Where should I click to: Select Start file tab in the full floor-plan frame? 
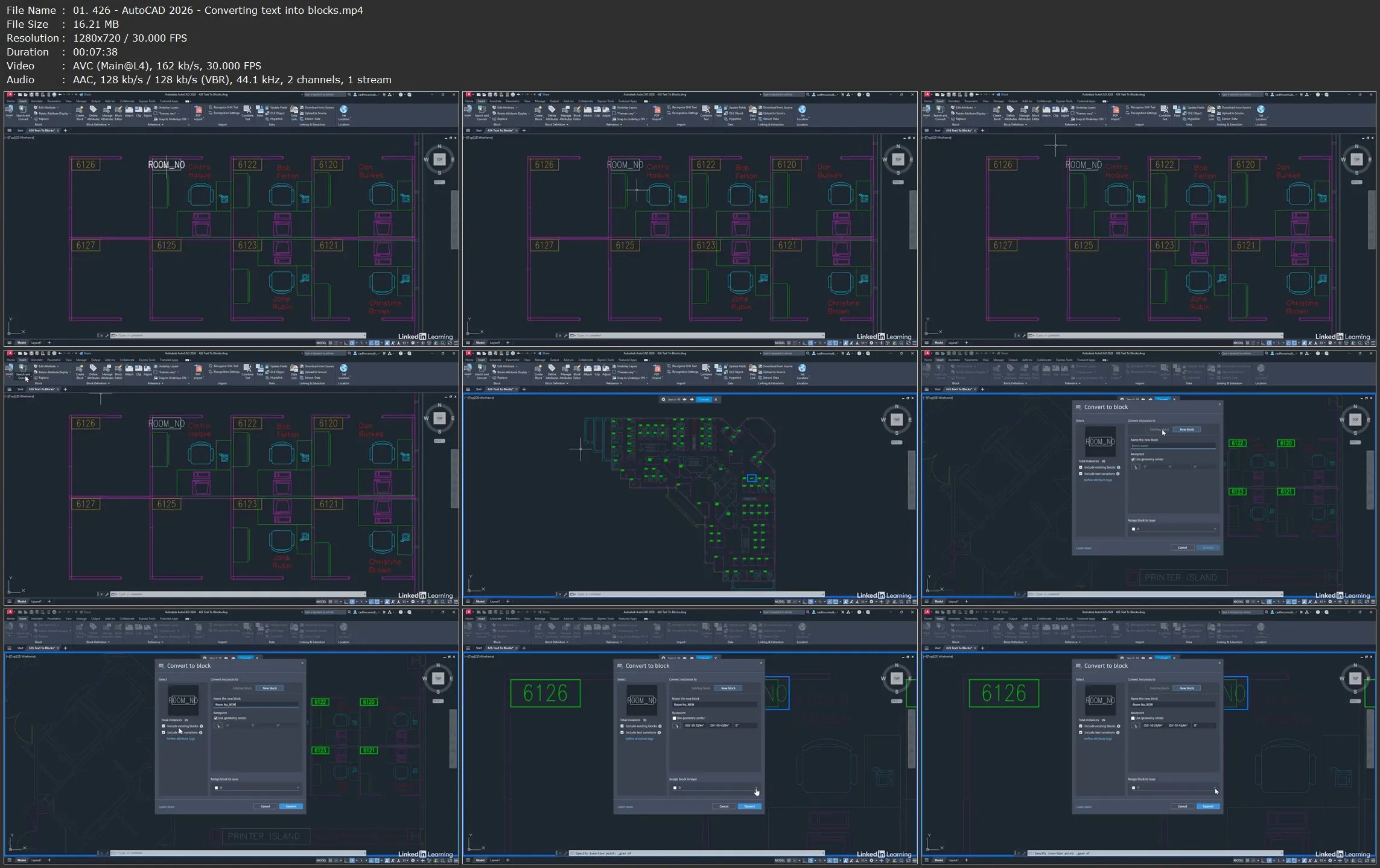479,389
